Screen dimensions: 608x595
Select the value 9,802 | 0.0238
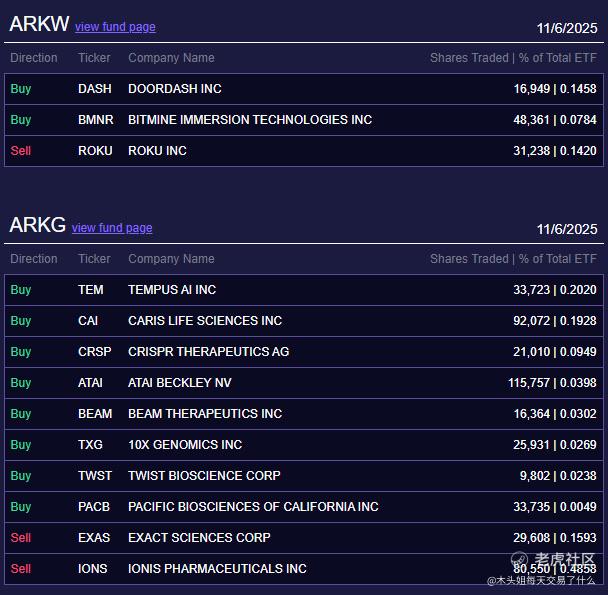[x=558, y=476]
